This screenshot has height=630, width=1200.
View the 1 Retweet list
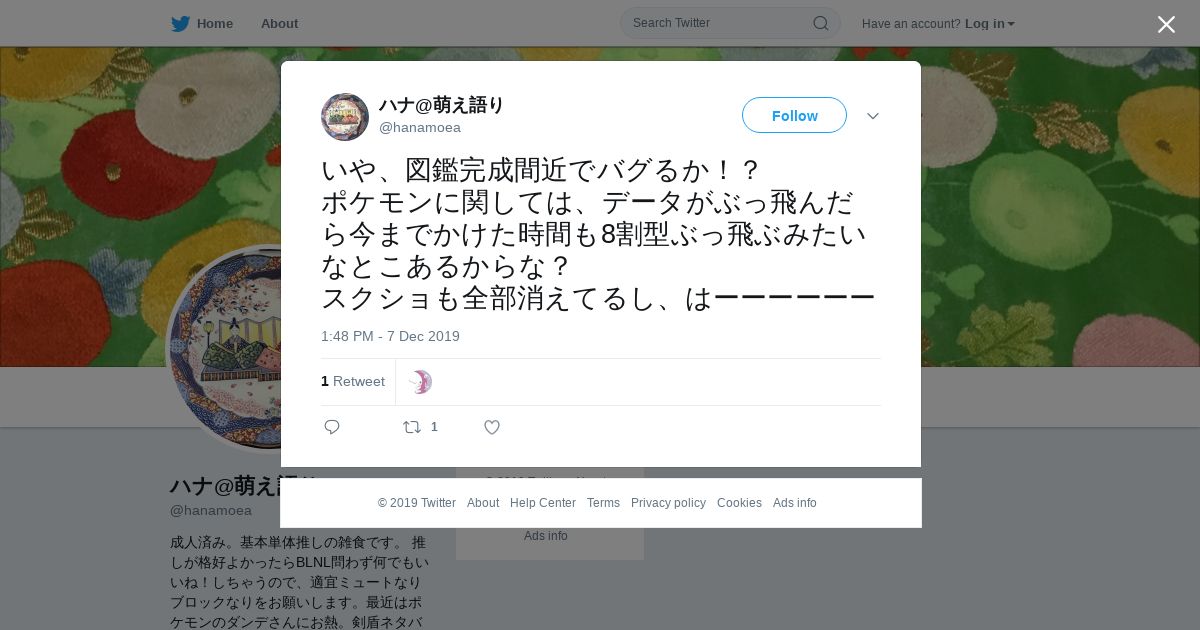click(x=353, y=381)
